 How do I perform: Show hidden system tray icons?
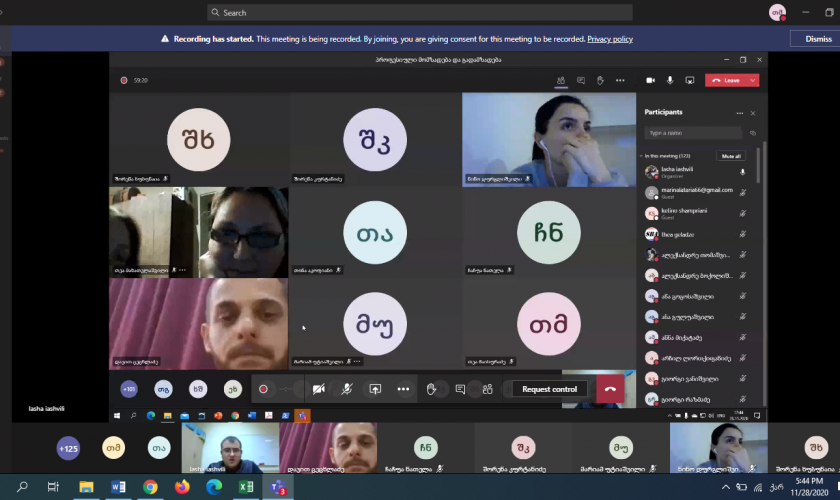(725, 487)
